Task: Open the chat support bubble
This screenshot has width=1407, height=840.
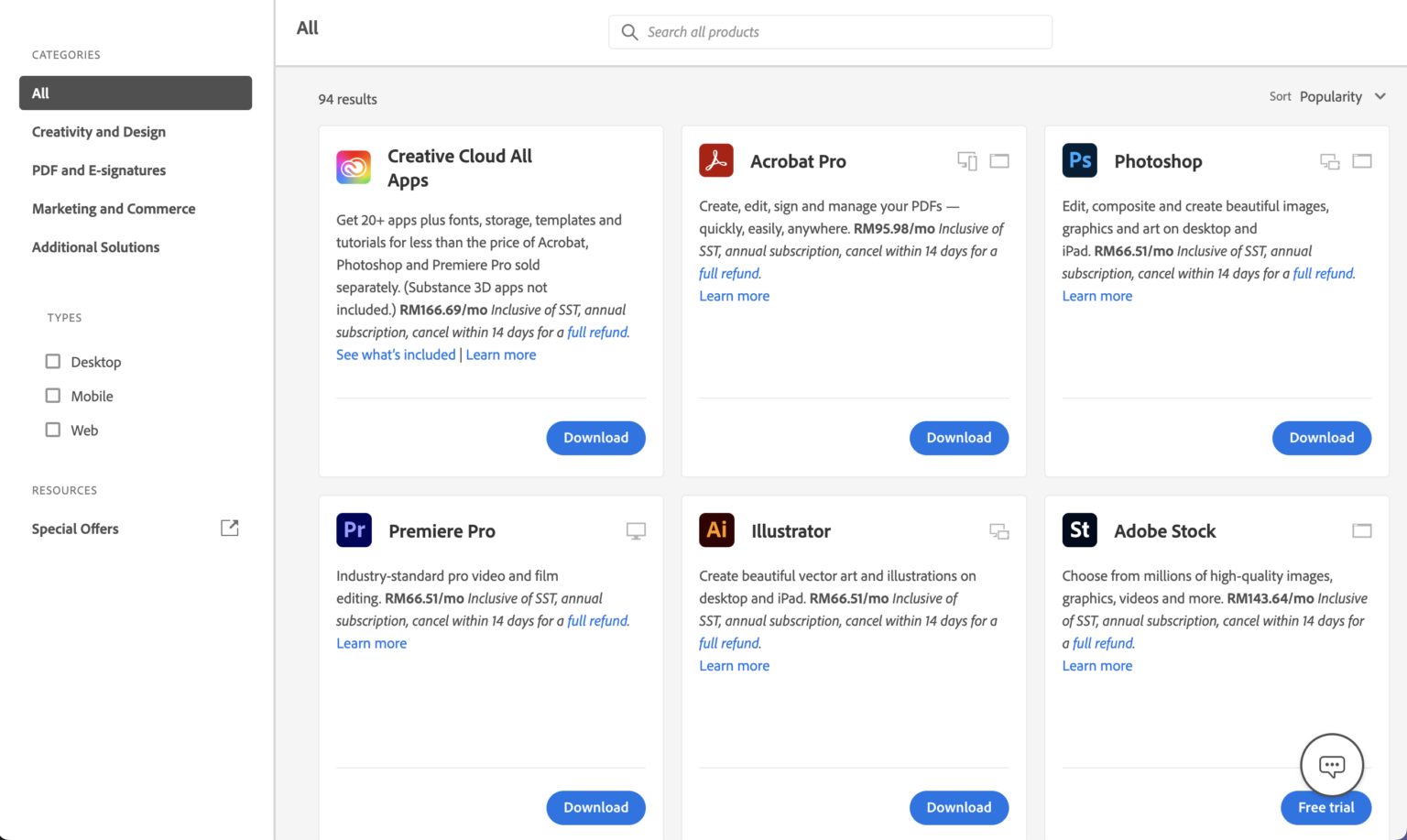Action: tap(1331, 765)
